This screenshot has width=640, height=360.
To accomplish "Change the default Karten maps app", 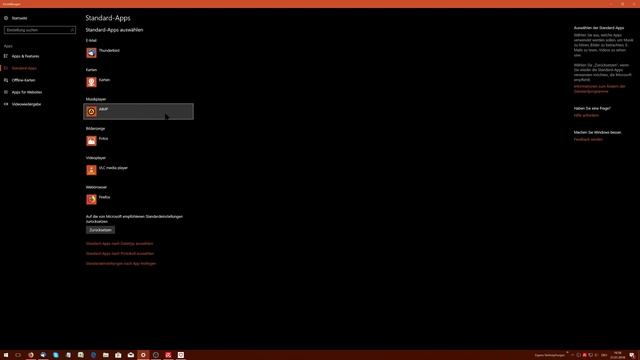I will (x=138, y=82).
